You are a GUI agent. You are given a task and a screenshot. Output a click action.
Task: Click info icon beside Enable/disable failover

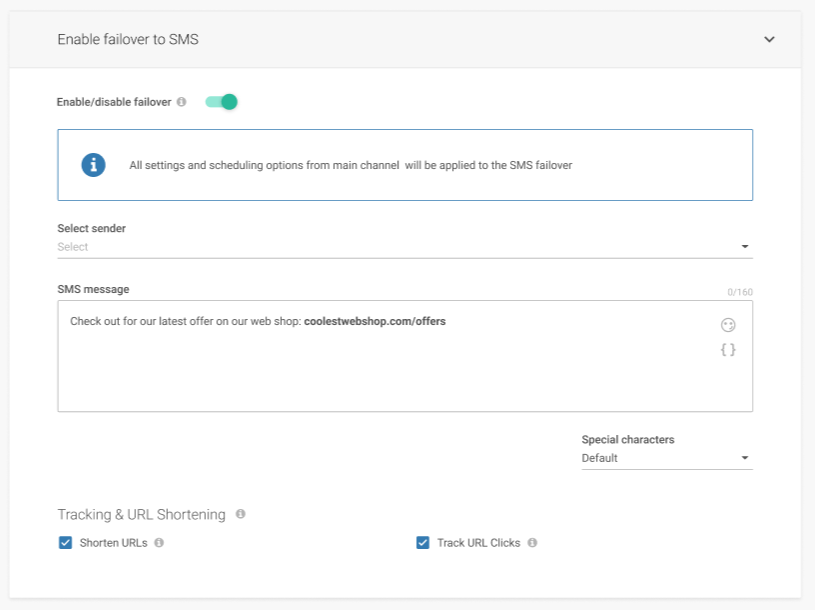[x=181, y=102]
